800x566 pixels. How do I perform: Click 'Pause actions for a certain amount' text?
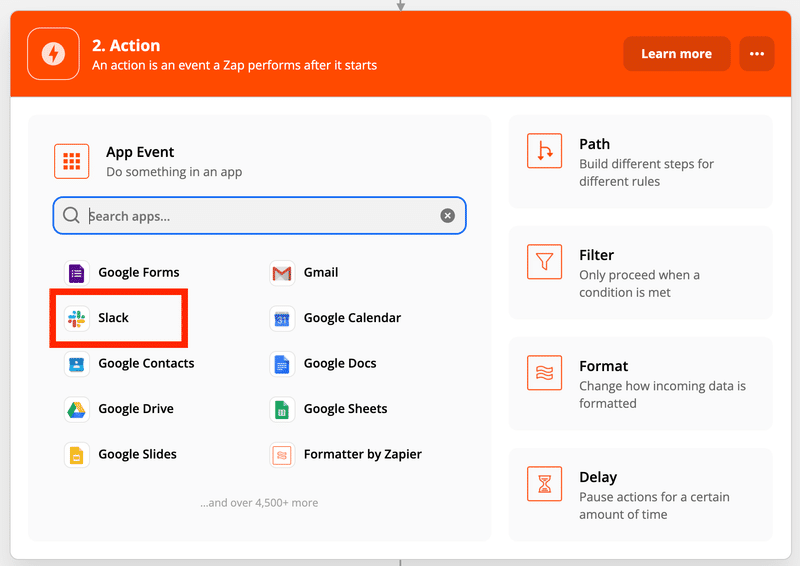click(654, 505)
